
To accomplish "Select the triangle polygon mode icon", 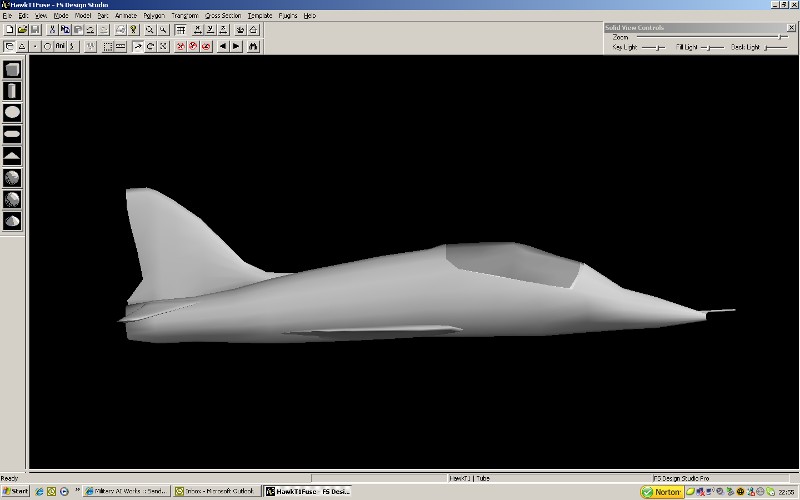I will [22, 46].
